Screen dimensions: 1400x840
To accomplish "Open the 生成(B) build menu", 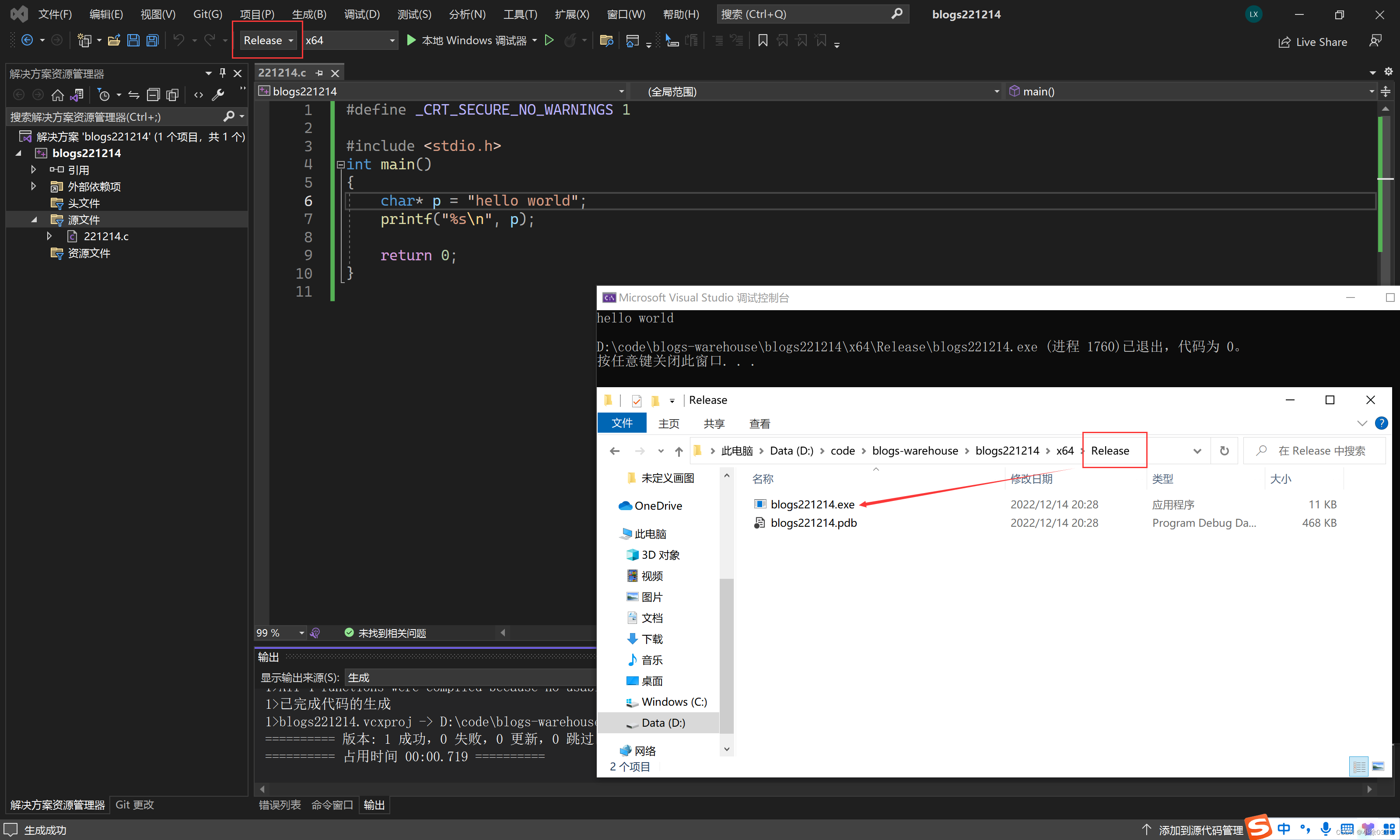I will tap(309, 14).
